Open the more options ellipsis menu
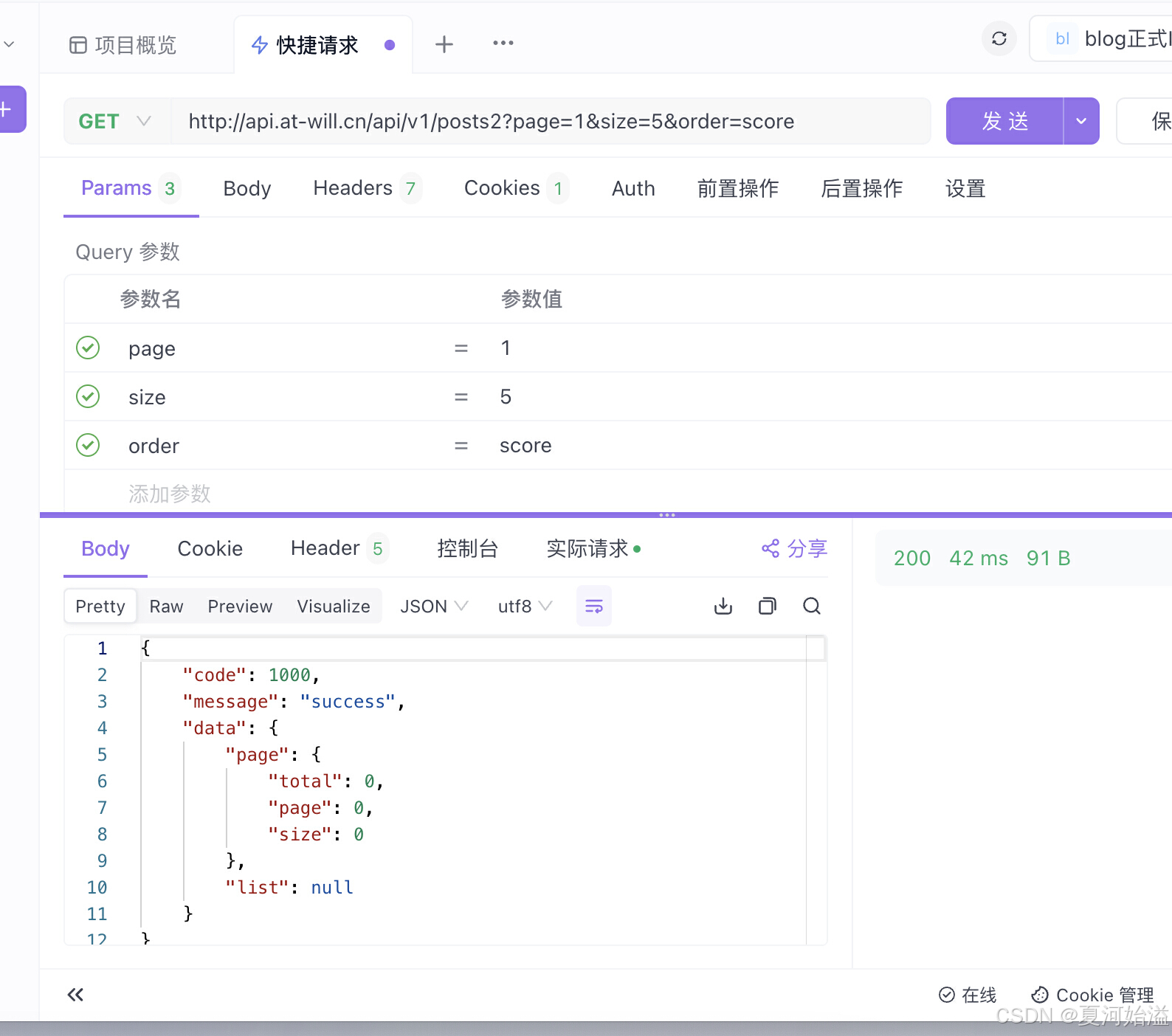Screen dimensions: 1172x1036 (x=503, y=44)
